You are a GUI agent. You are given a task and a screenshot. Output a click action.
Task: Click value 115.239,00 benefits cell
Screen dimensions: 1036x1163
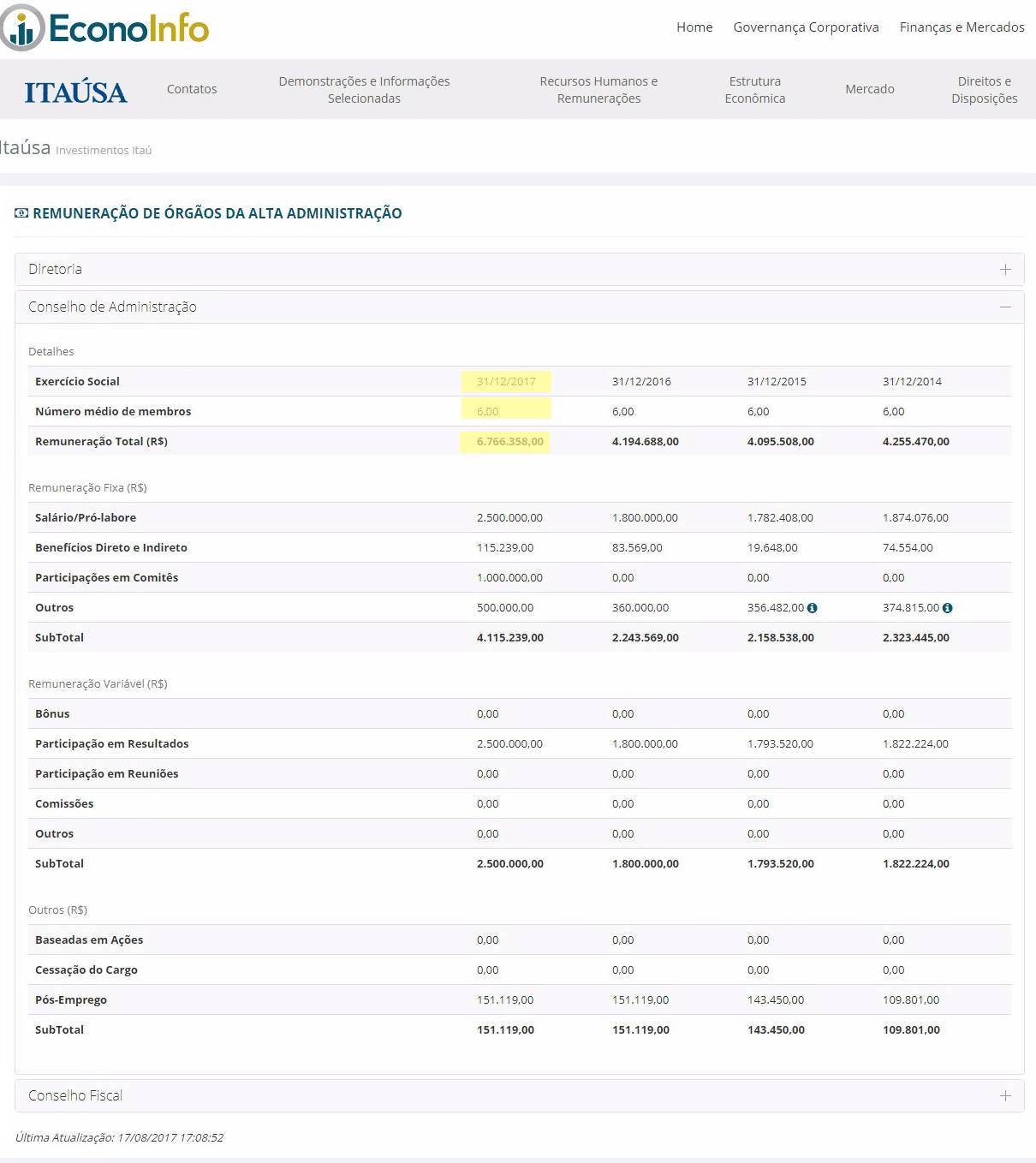pos(505,548)
